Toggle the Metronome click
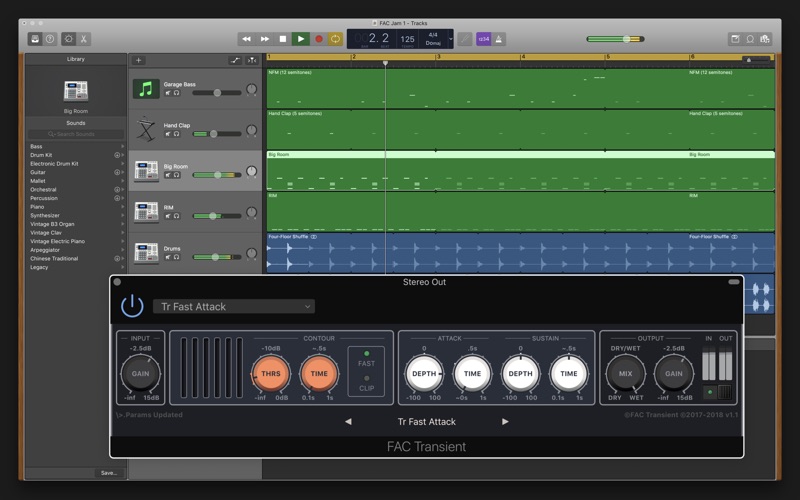This screenshot has width=800, height=500. tap(498, 39)
